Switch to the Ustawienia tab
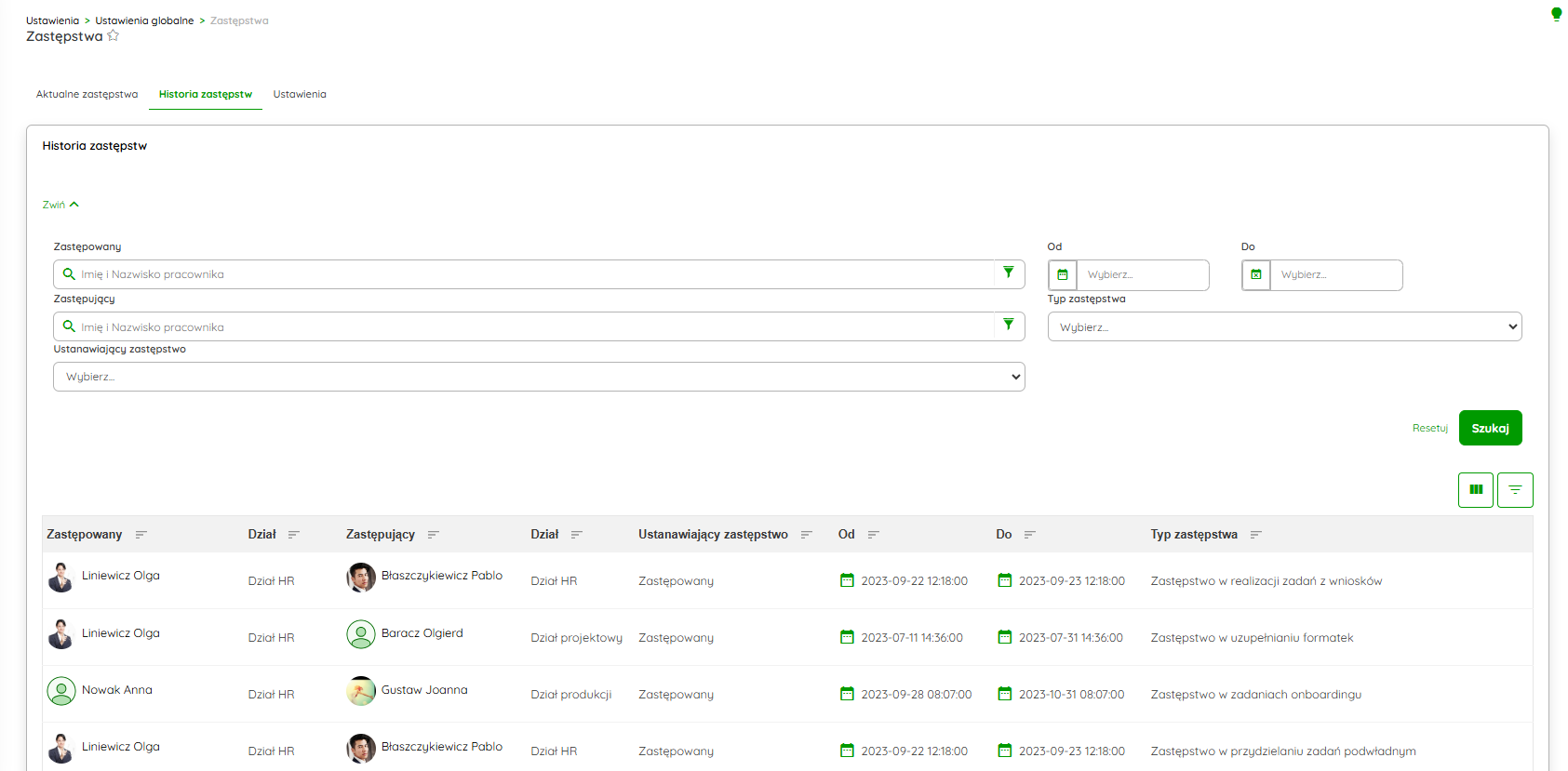Screen dimensions: 1568x771 [300, 95]
